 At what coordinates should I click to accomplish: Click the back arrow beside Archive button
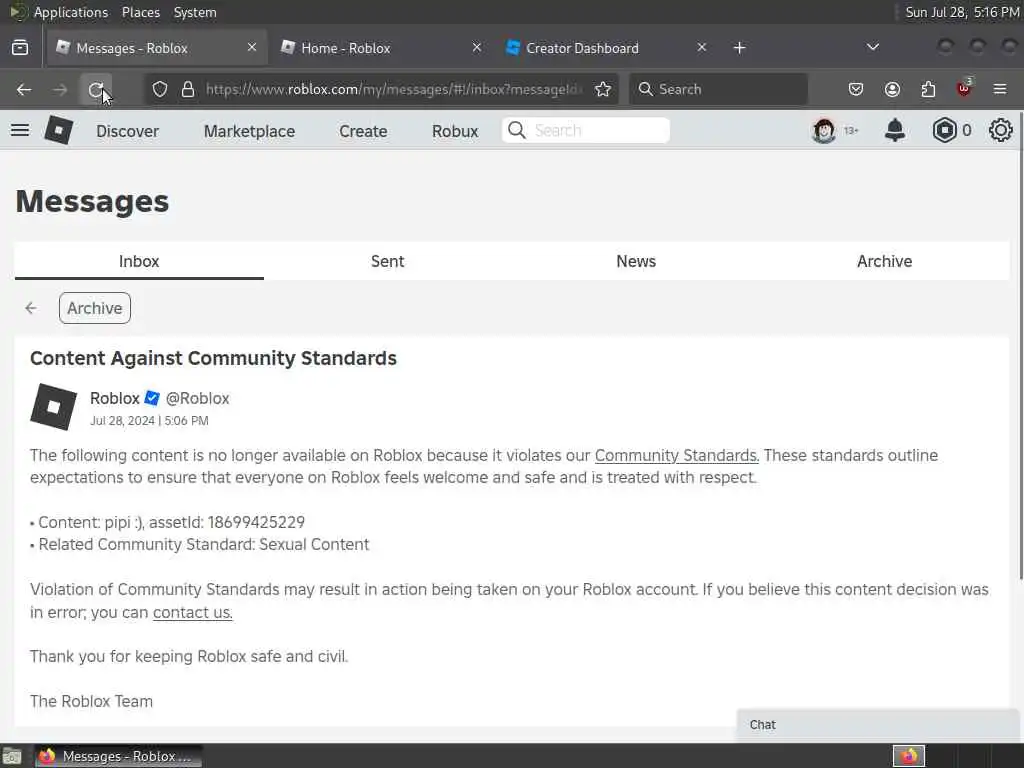click(31, 308)
